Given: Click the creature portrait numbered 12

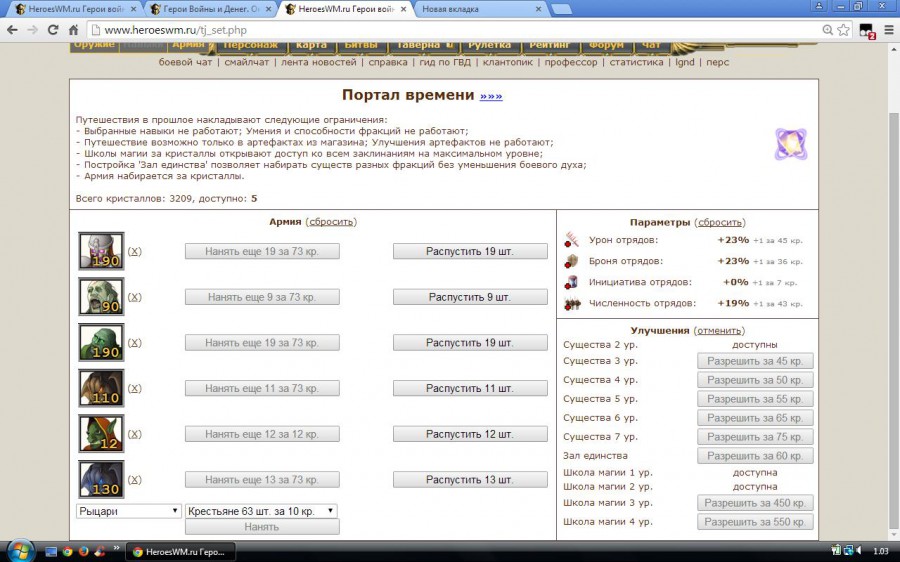Looking at the screenshot, I should tap(101, 434).
